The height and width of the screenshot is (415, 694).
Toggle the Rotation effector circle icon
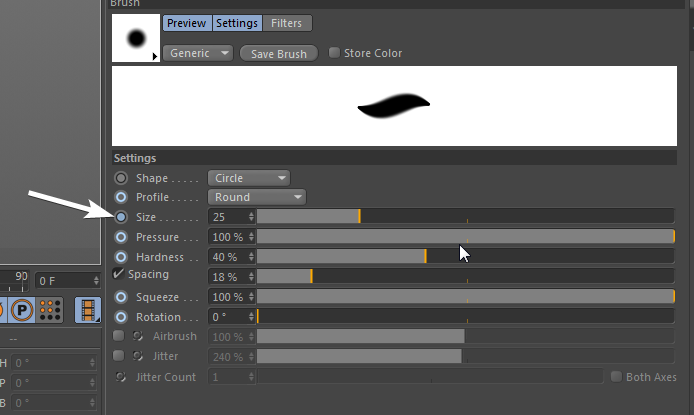click(121, 317)
